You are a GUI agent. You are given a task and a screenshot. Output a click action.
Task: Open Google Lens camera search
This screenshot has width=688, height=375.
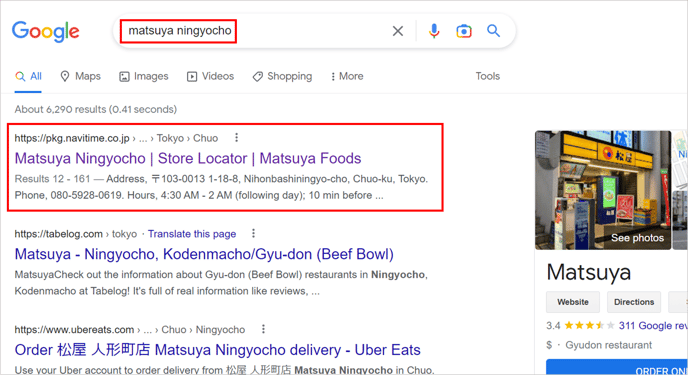click(464, 31)
